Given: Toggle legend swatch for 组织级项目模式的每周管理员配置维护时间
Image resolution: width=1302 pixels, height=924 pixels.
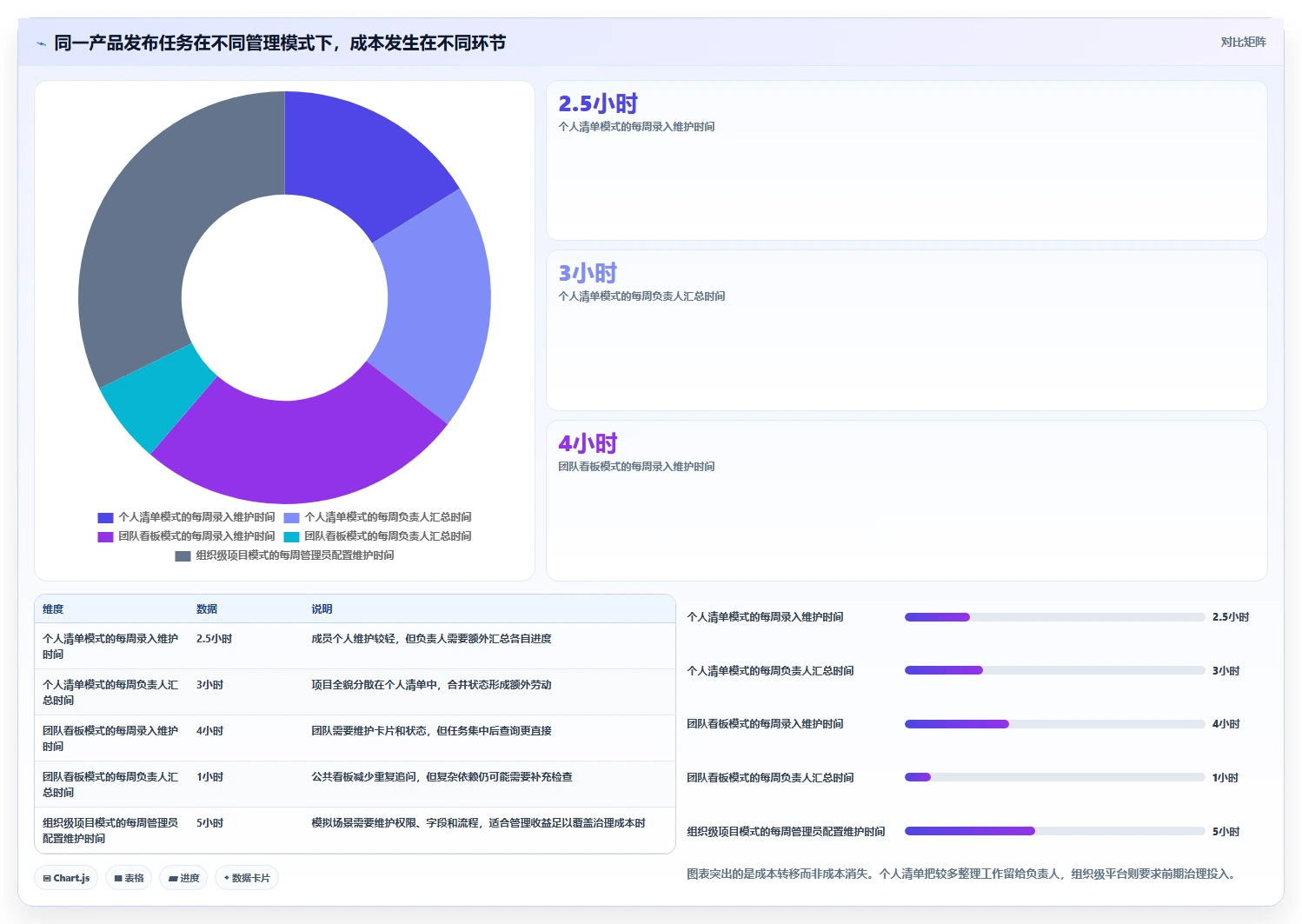Looking at the screenshot, I should click(x=183, y=555).
